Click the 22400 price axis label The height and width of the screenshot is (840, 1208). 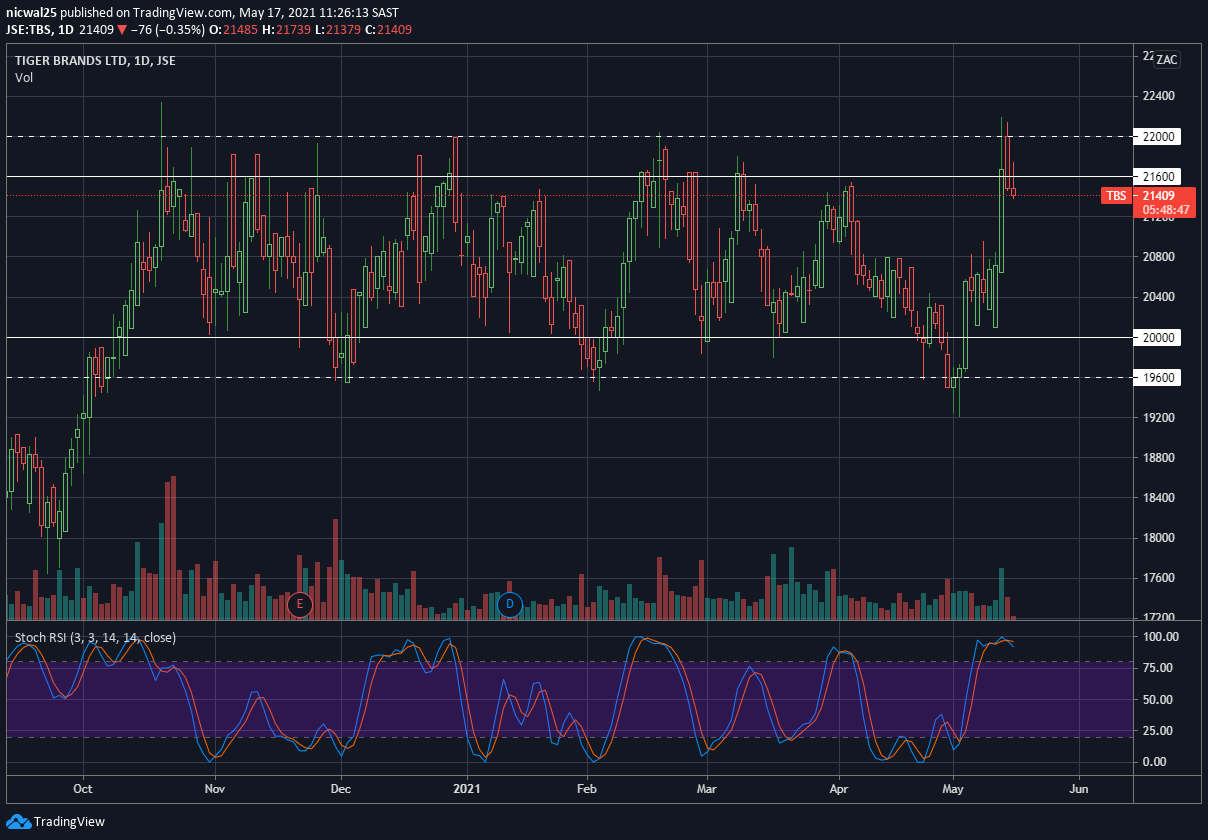1157,97
